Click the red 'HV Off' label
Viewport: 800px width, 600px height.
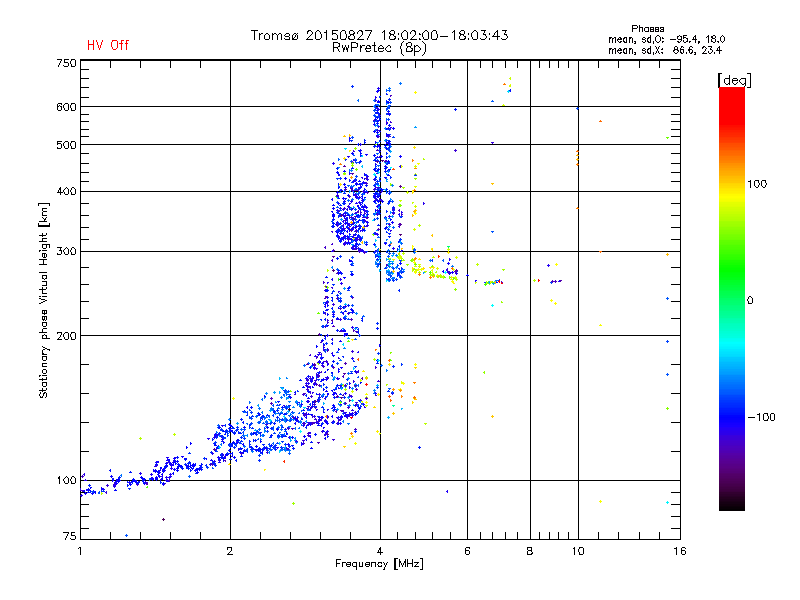tap(108, 45)
